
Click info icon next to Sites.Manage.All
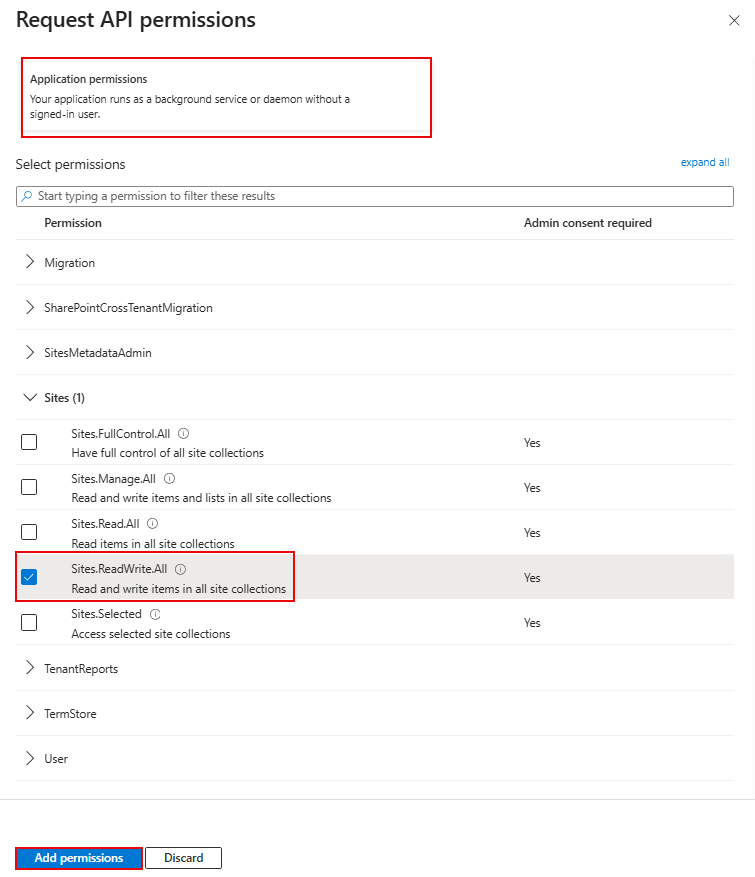tap(170, 479)
